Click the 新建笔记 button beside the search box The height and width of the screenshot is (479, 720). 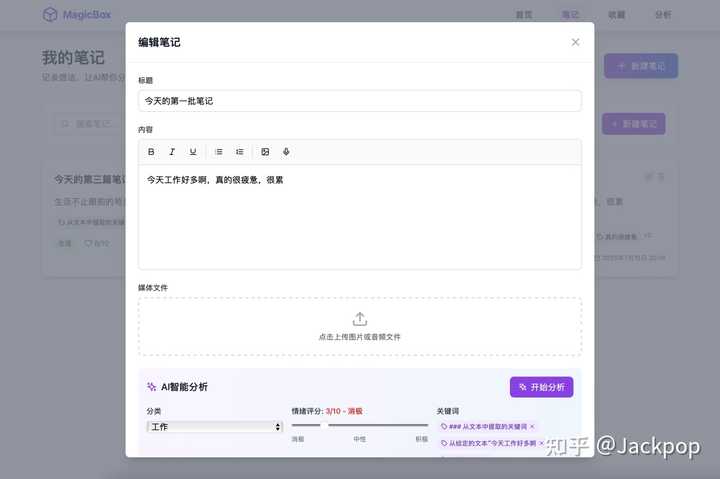point(634,124)
